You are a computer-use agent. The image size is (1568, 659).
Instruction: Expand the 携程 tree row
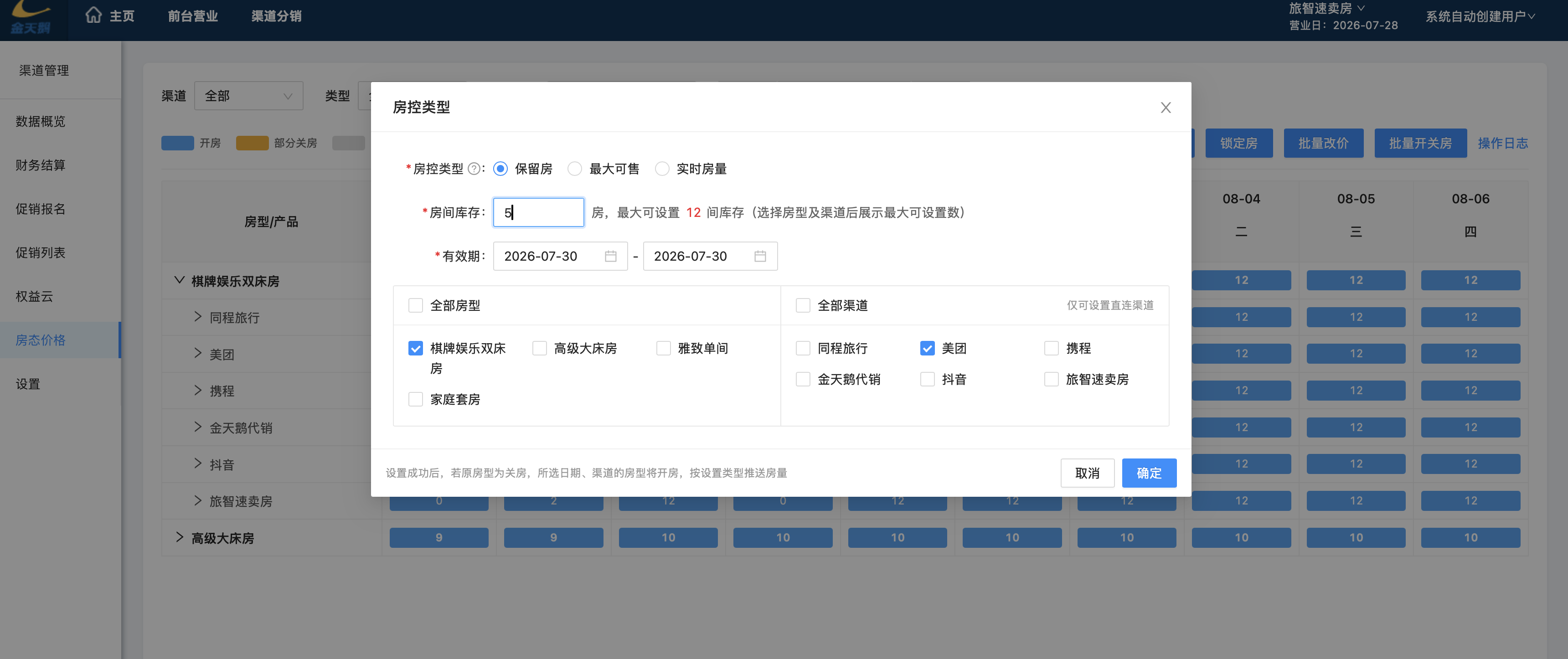(x=198, y=391)
